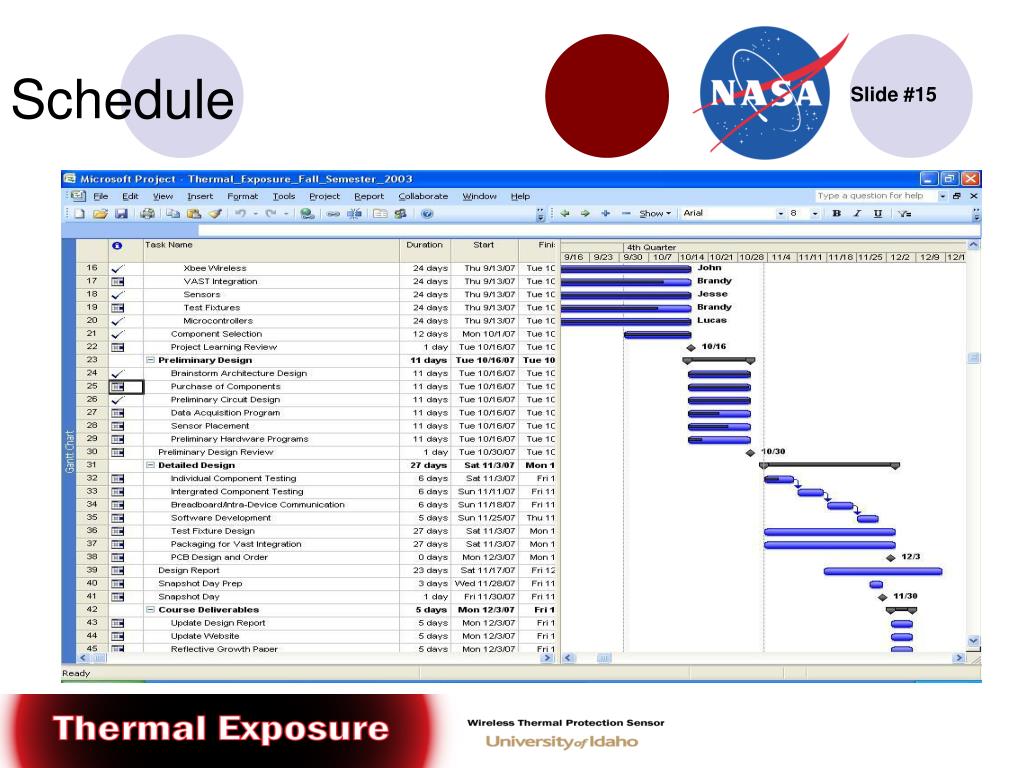Viewport: 1024px width, 768px height.
Task: Insert a hyperlink with the globe icon
Action: pos(307,214)
